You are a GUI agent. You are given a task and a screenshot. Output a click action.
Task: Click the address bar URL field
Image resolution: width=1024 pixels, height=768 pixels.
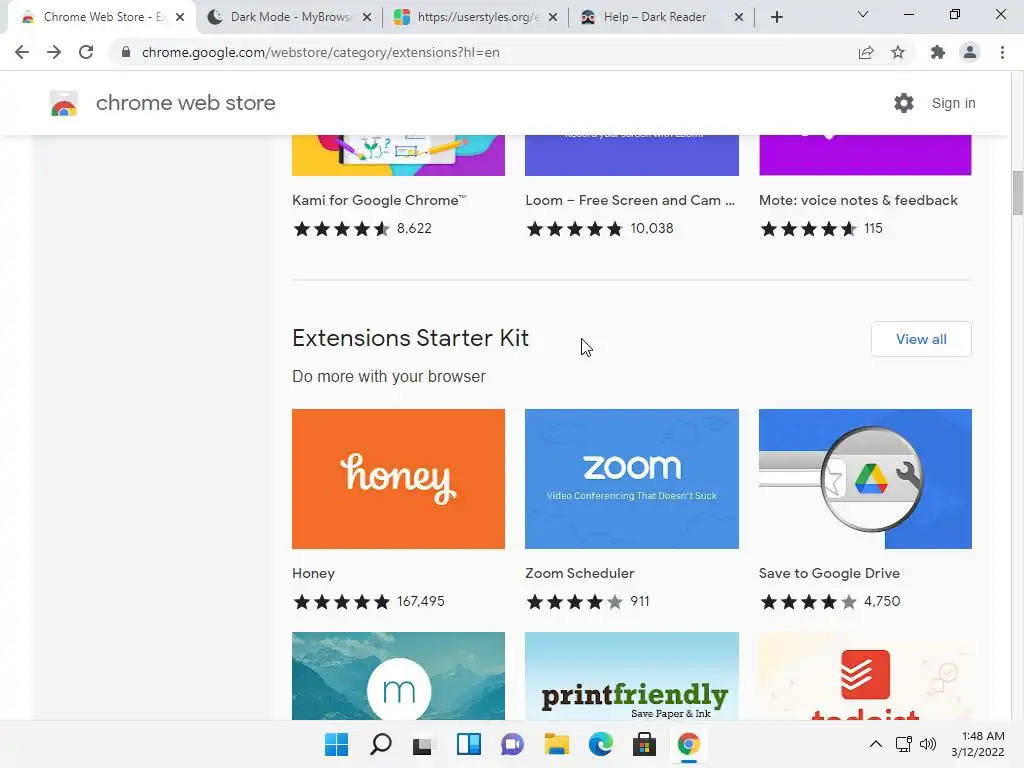coord(483,52)
